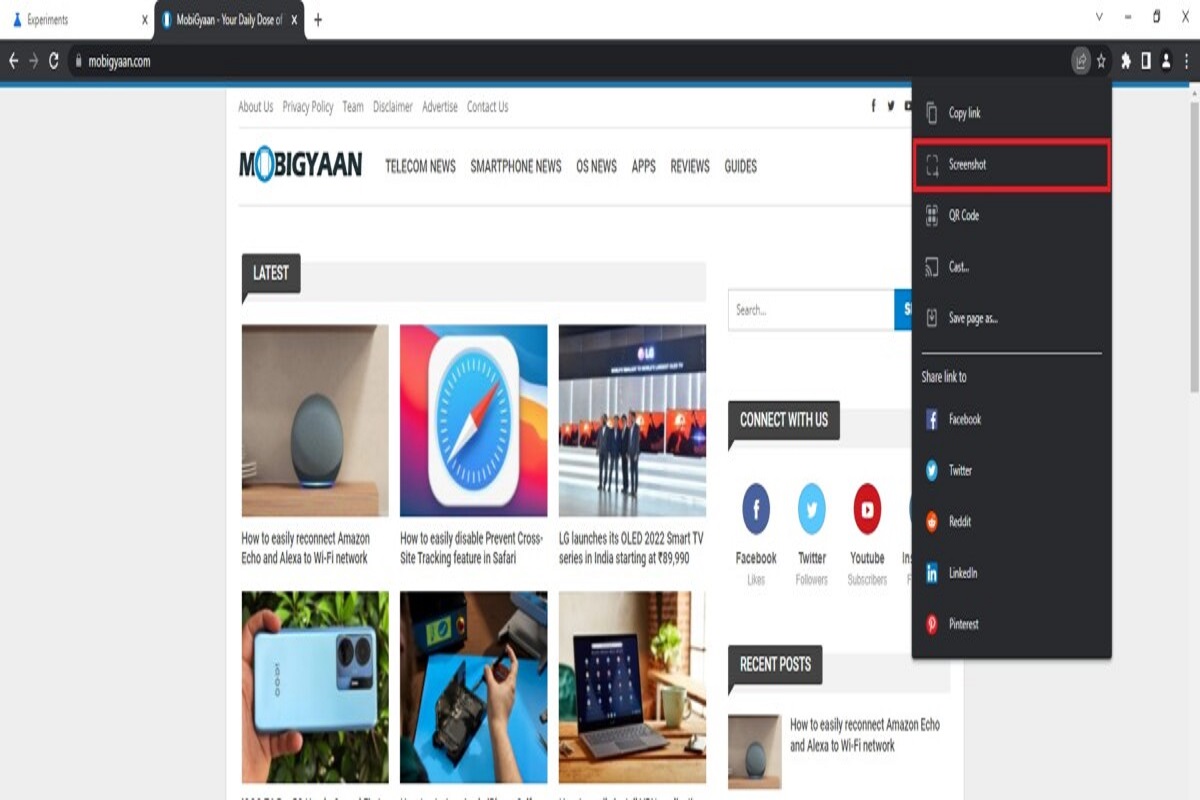Share link to Facebook from menu
Image resolution: width=1200 pixels, height=800 pixels.
(x=1011, y=420)
